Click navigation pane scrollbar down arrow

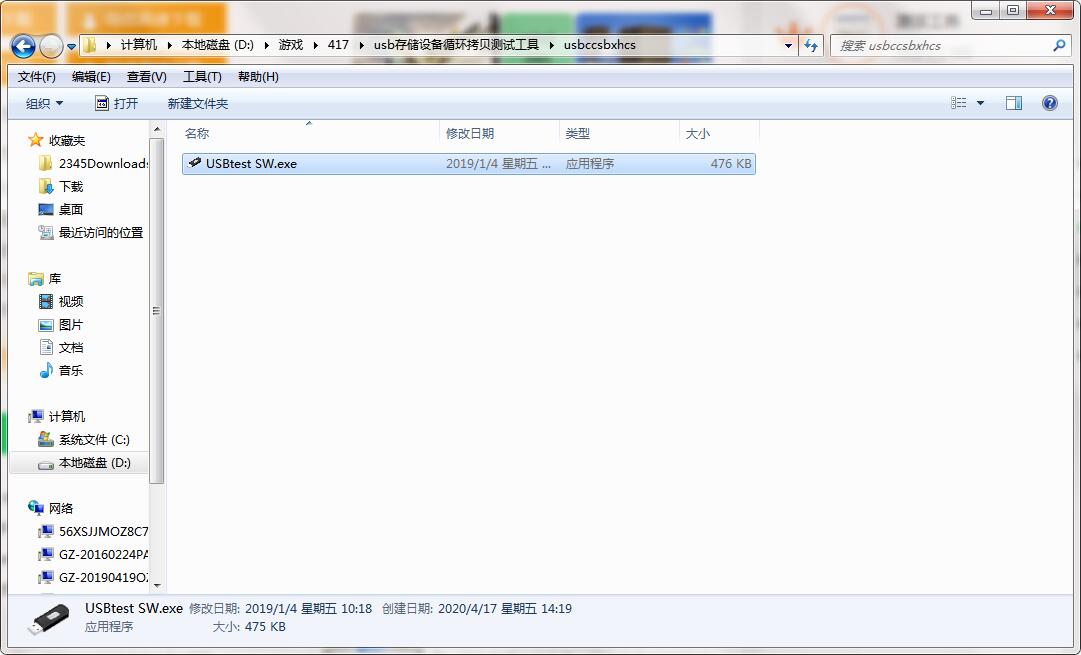coord(156,585)
